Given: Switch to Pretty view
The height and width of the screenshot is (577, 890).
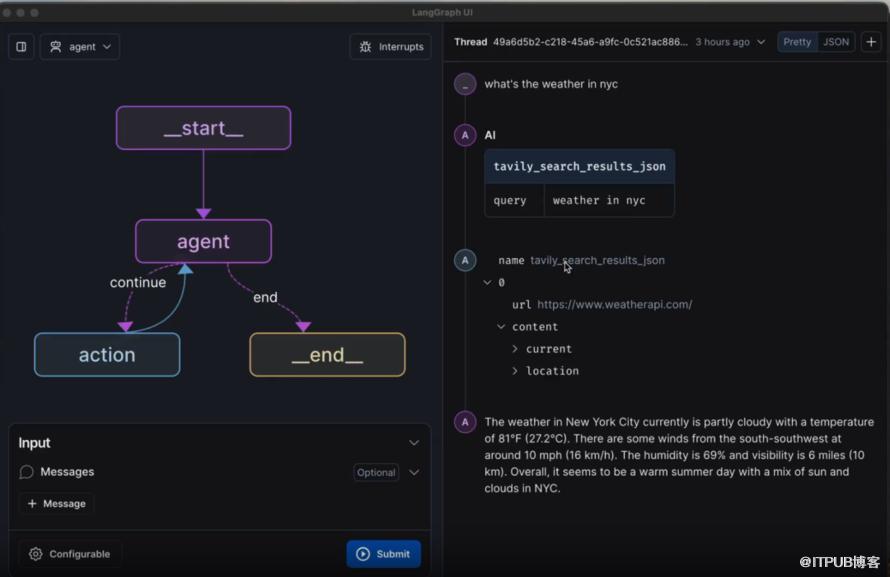Looking at the screenshot, I should point(797,42).
